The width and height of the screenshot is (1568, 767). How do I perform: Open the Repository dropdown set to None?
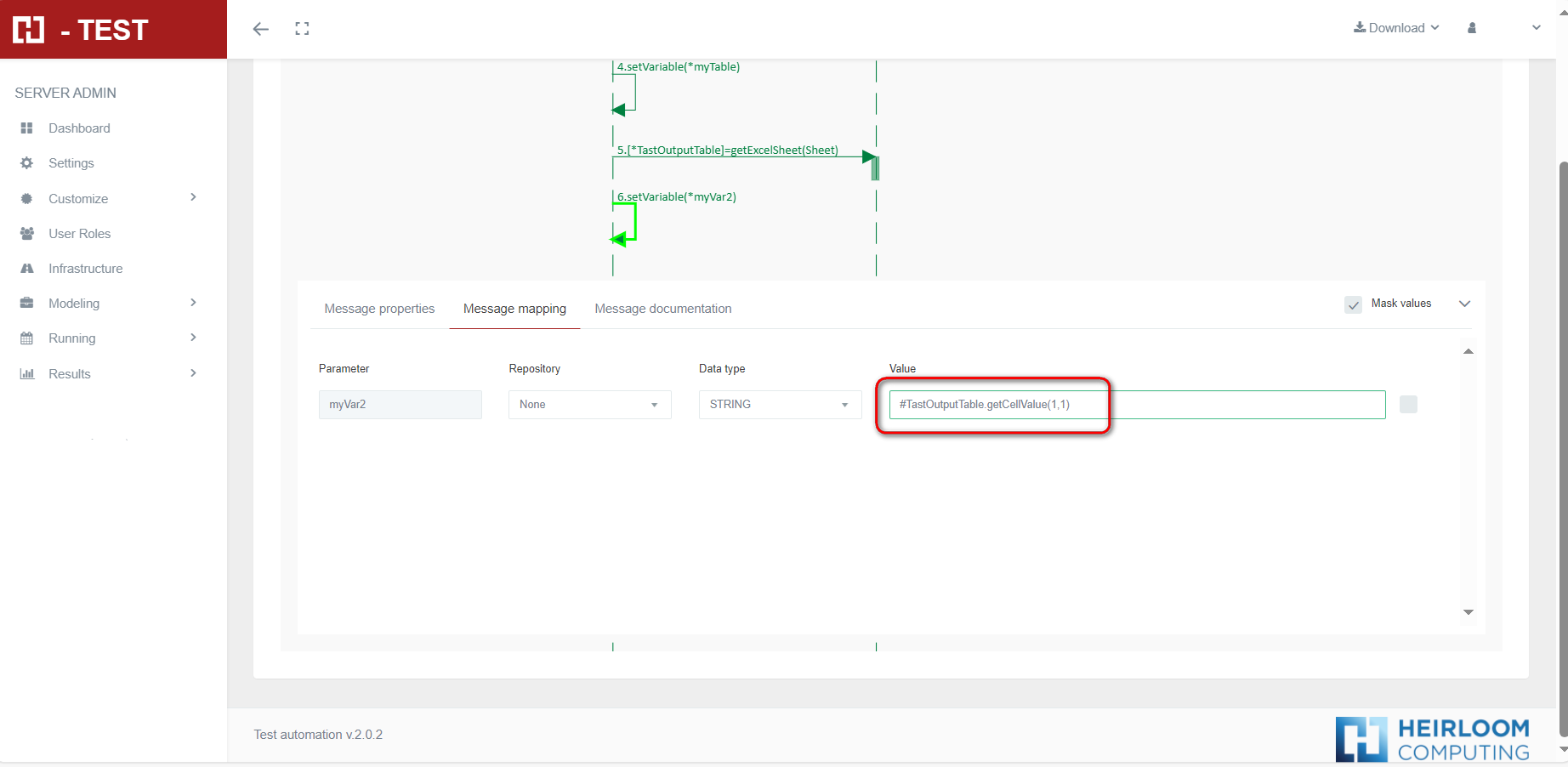tap(589, 405)
